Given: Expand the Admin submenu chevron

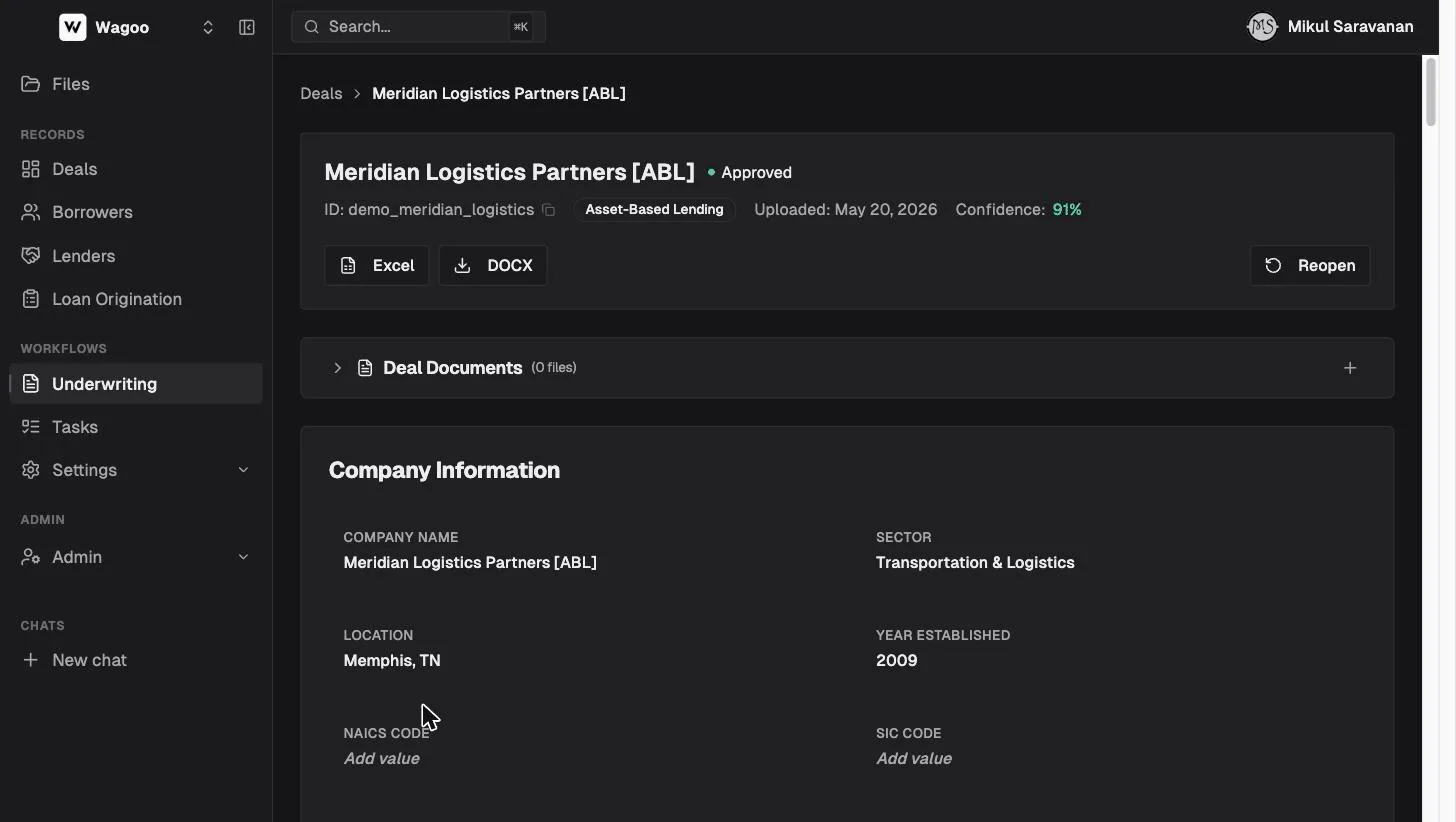Looking at the screenshot, I should click(x=243, y=557).
